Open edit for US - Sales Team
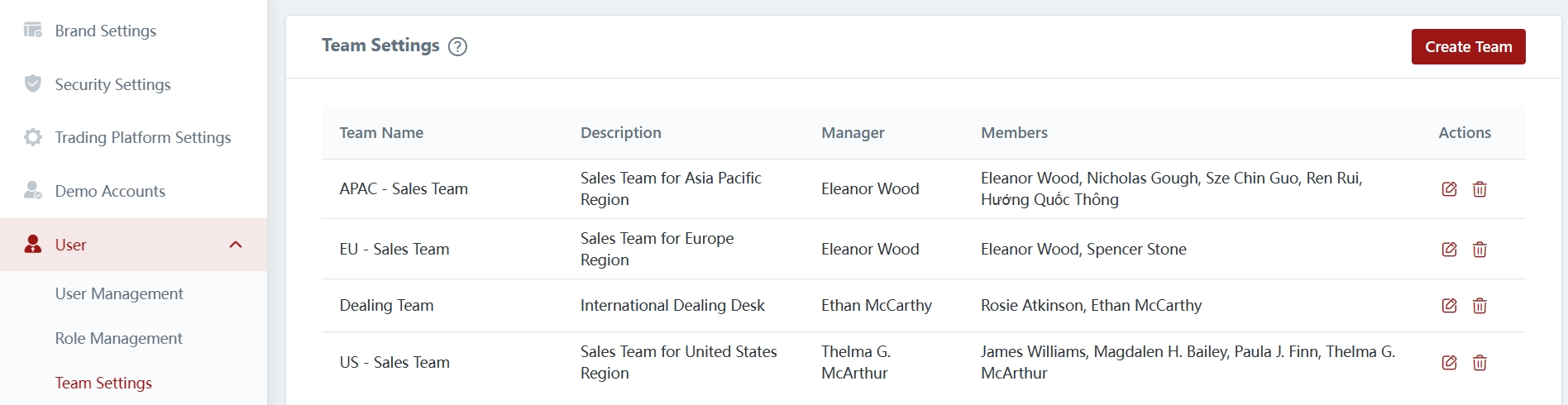Image resolution: width=1568 pixels, height=405 pixels. pyautogui.click(x=1449, y=363)
